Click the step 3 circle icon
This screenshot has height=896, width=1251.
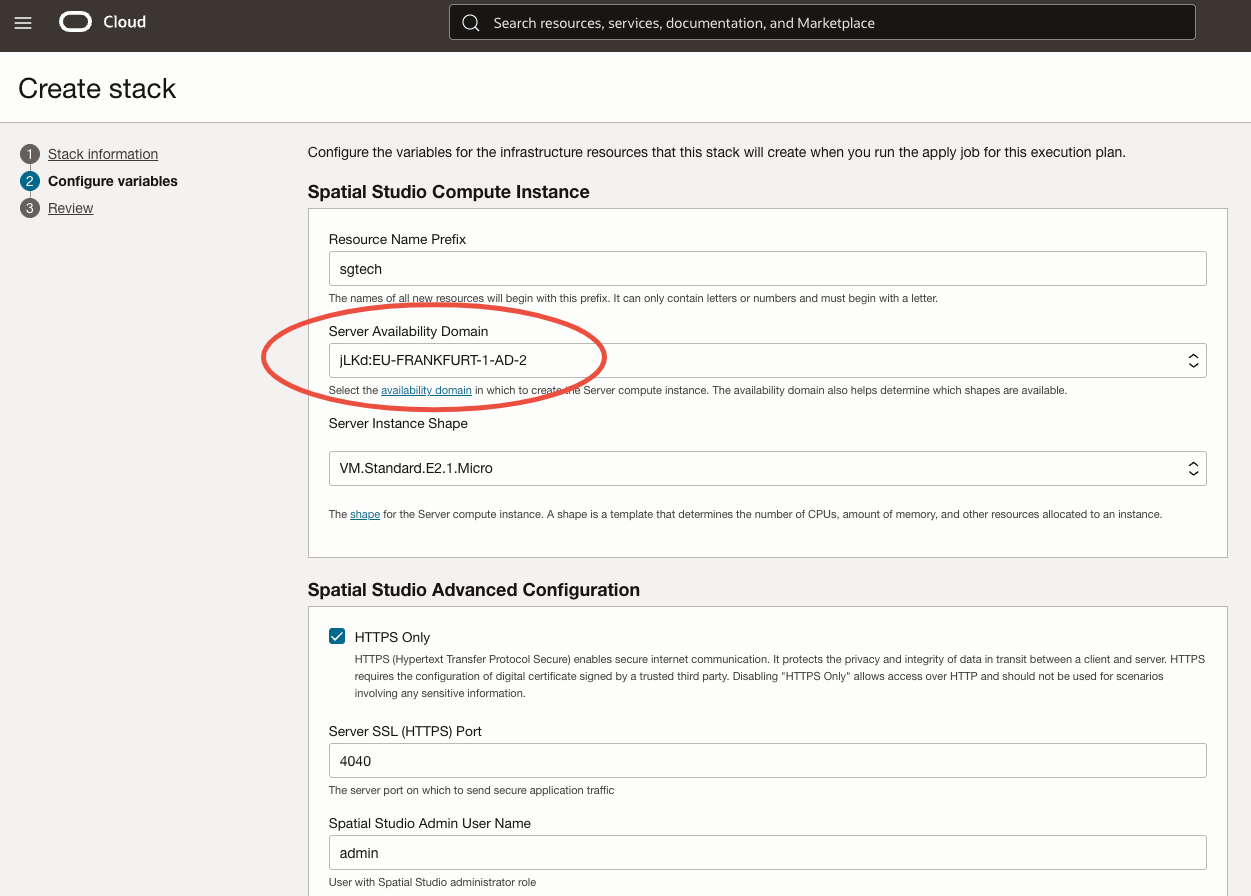pos(30,208)
